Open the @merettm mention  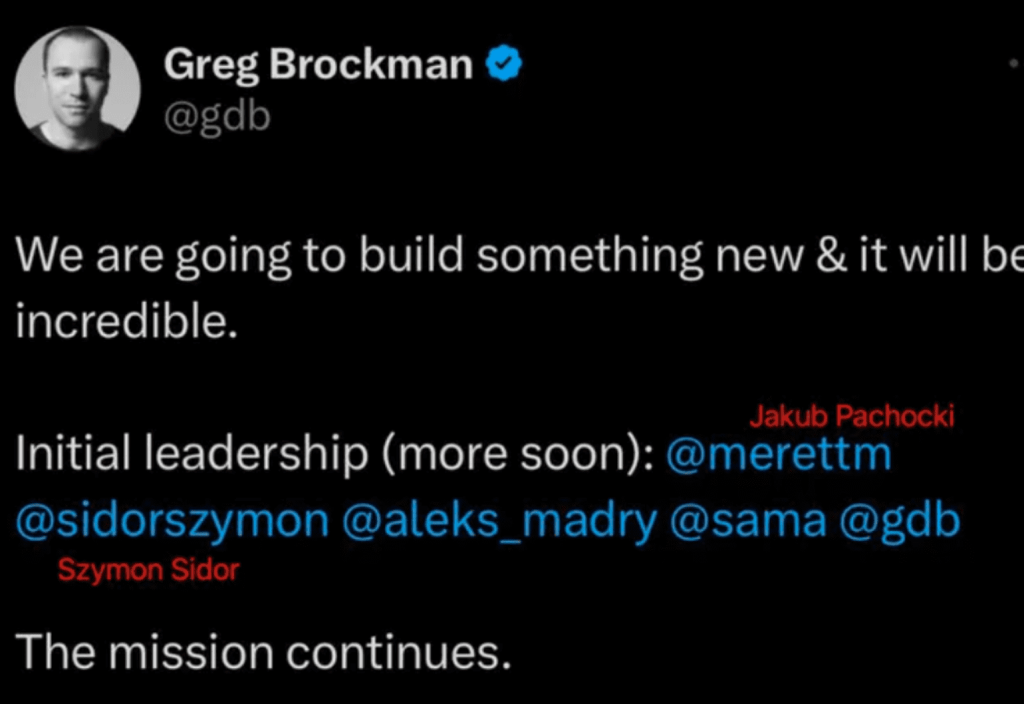point(777,455)
